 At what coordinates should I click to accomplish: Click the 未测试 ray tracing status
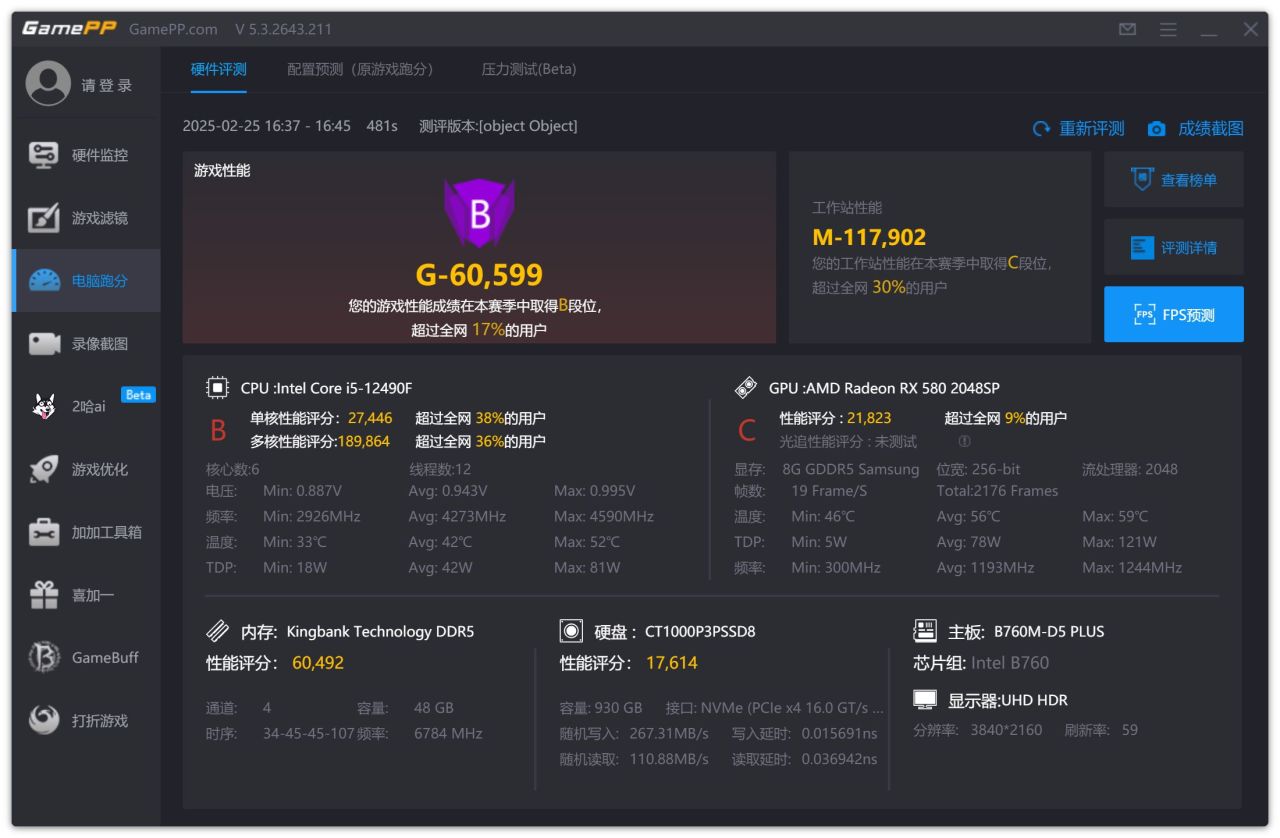pos(896,441)
